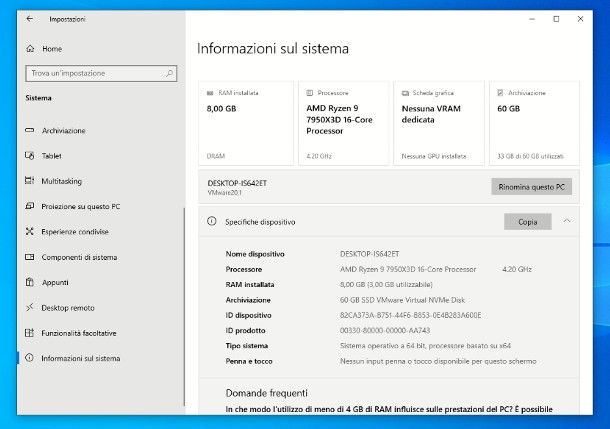
Task: Click the Informazioni sul sistema info icon
Action: [30, 358]
